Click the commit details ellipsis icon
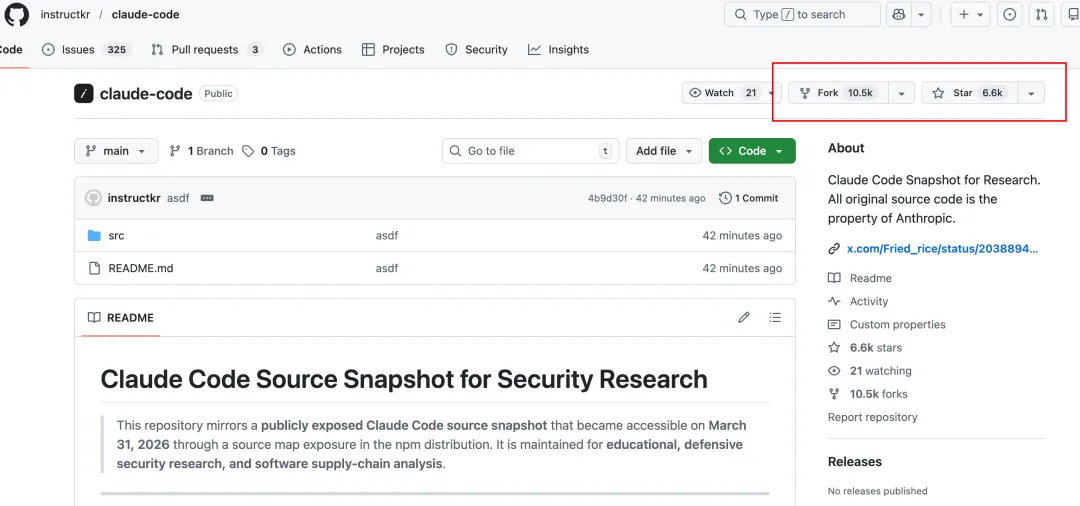The width and height of the screenshot is (1080, 506). pyautogui.click(x=207, y=198)
